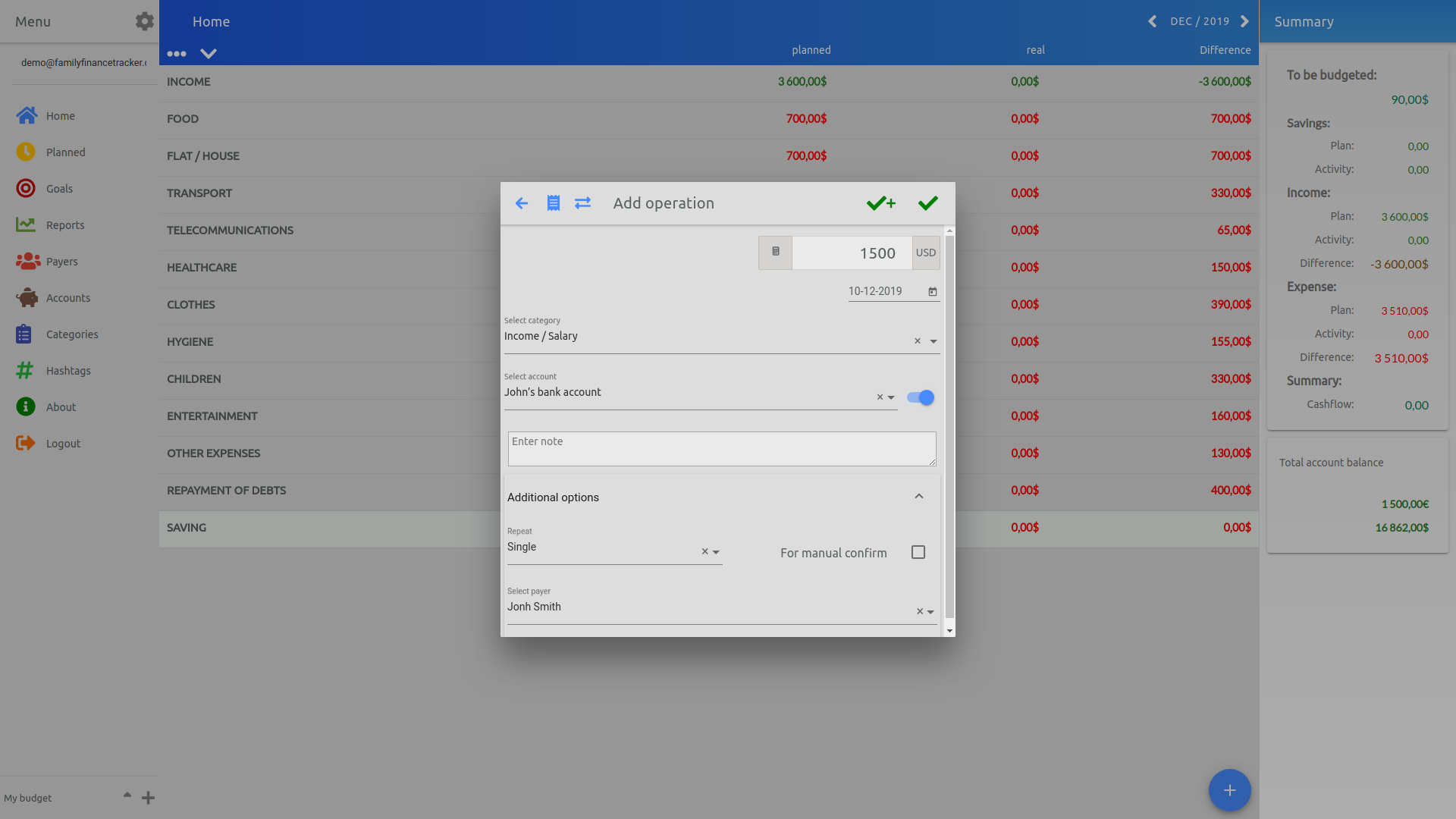1456x819 pixels.
Task: Collapse the Additional options section
Action: pyautogui.click(x=918, y=497)
